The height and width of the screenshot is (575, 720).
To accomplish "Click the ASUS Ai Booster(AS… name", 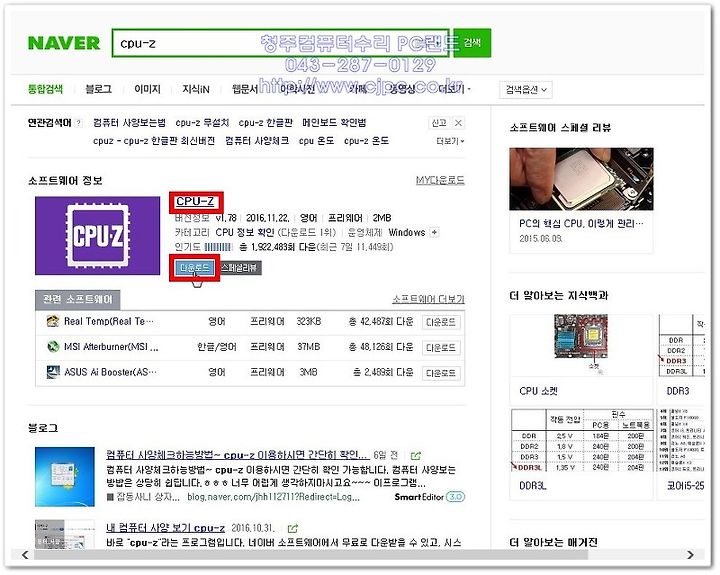I will click(x=110, y=372).
